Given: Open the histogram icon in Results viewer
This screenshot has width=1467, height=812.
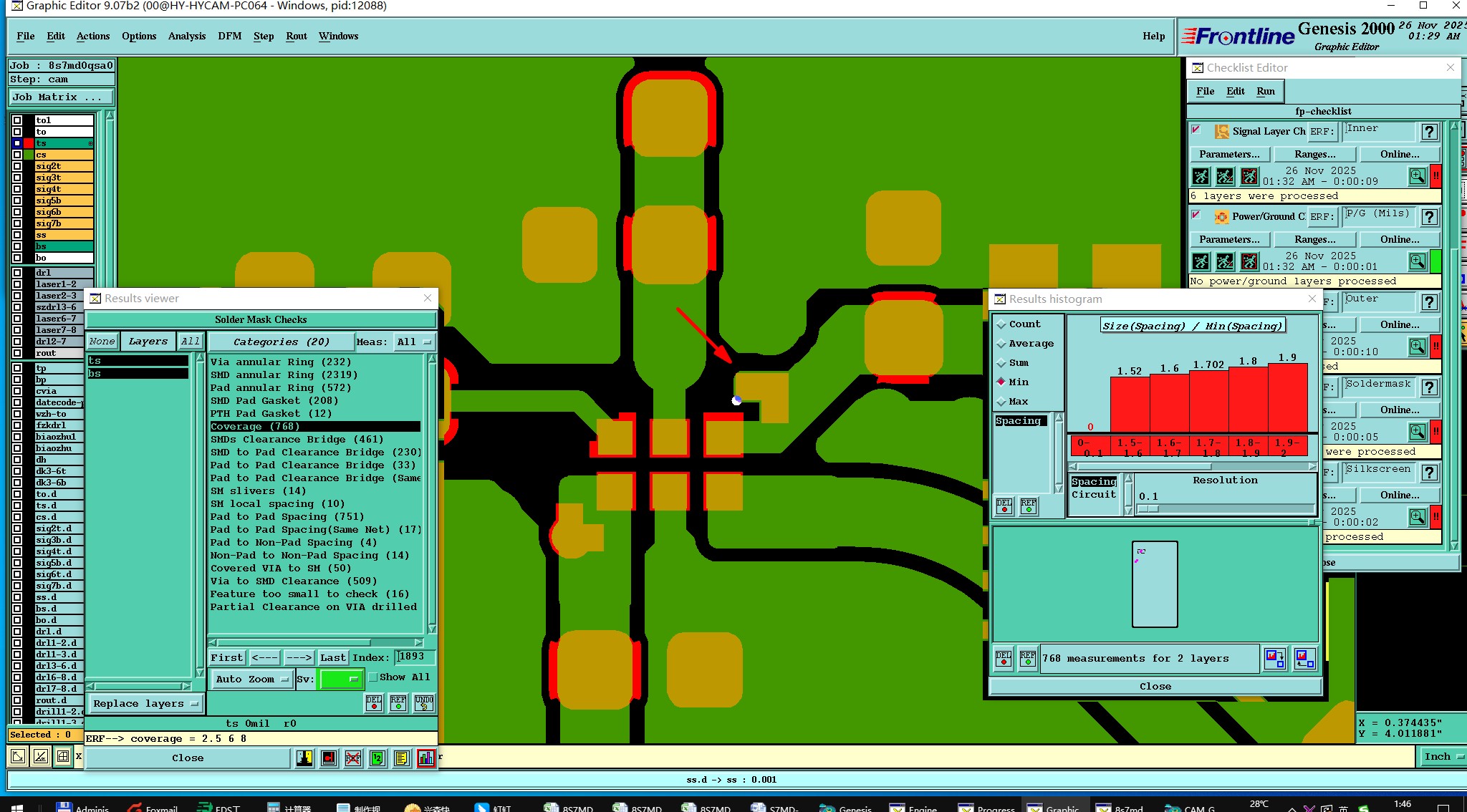Looking at the screenshot, I should point(425,758).
